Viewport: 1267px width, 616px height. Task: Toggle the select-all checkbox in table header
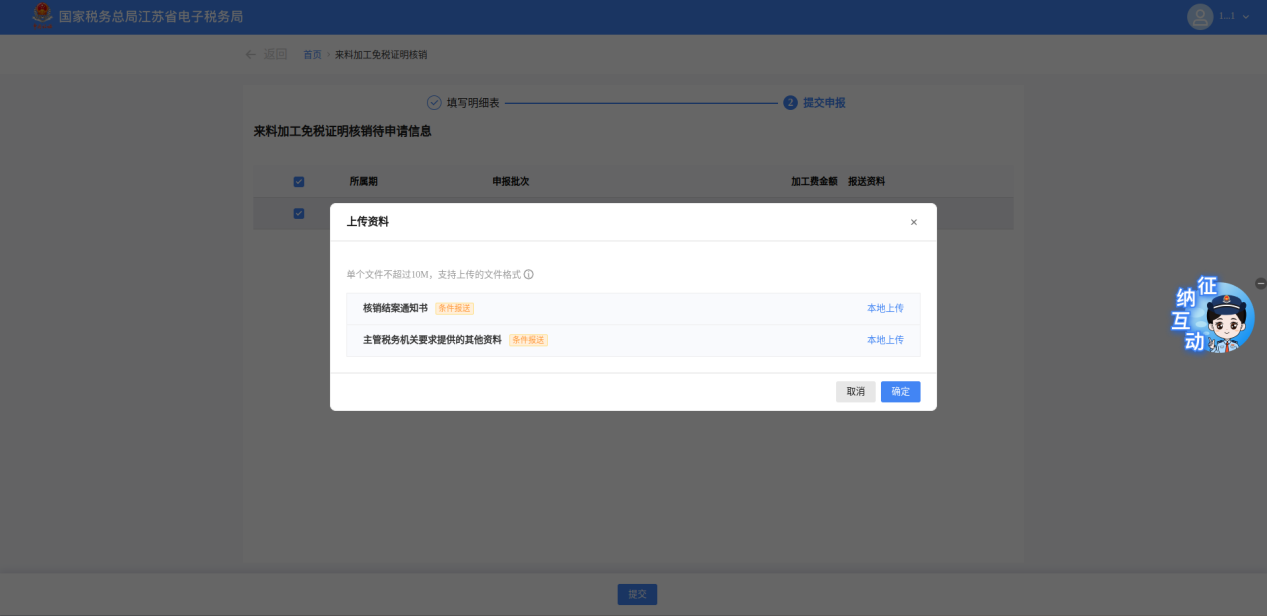pos(298,182)
